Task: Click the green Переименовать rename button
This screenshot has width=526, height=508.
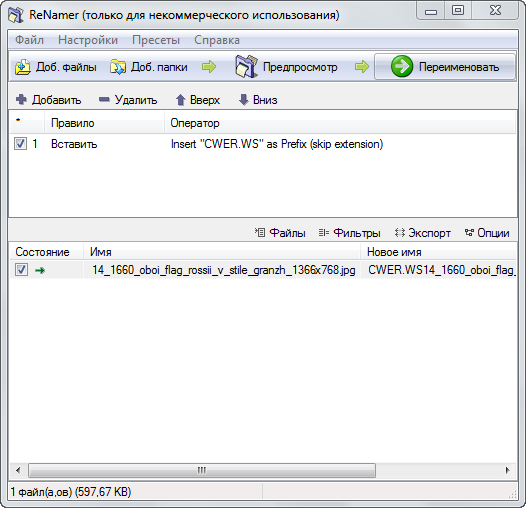Action: pyautogui.click(x=445, y=66)
